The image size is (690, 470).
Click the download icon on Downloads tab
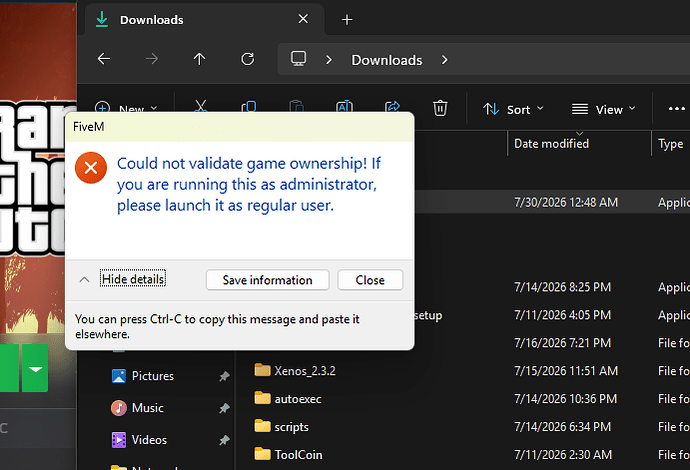click(102, 19)
